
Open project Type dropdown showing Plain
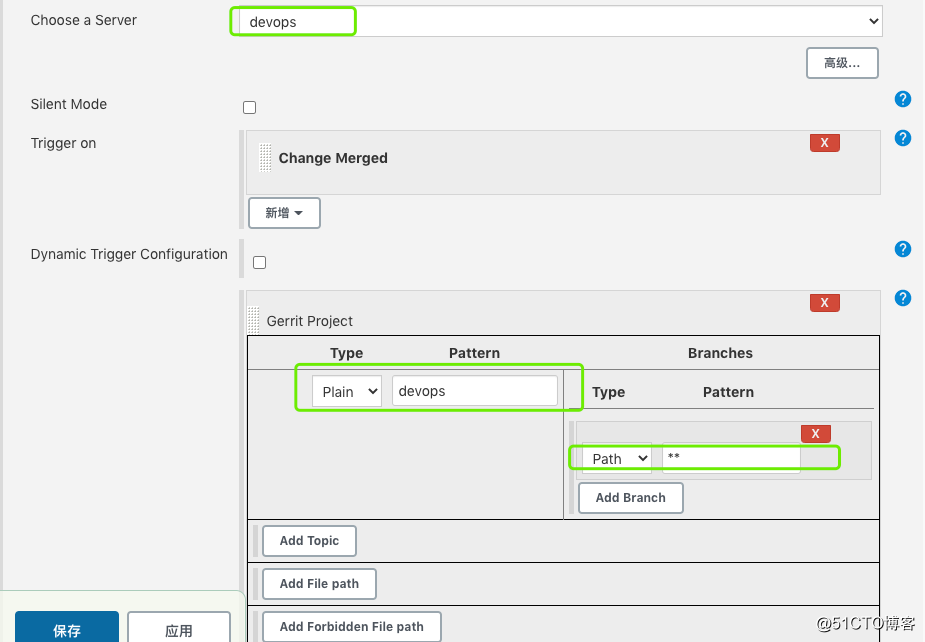[346, 391]
